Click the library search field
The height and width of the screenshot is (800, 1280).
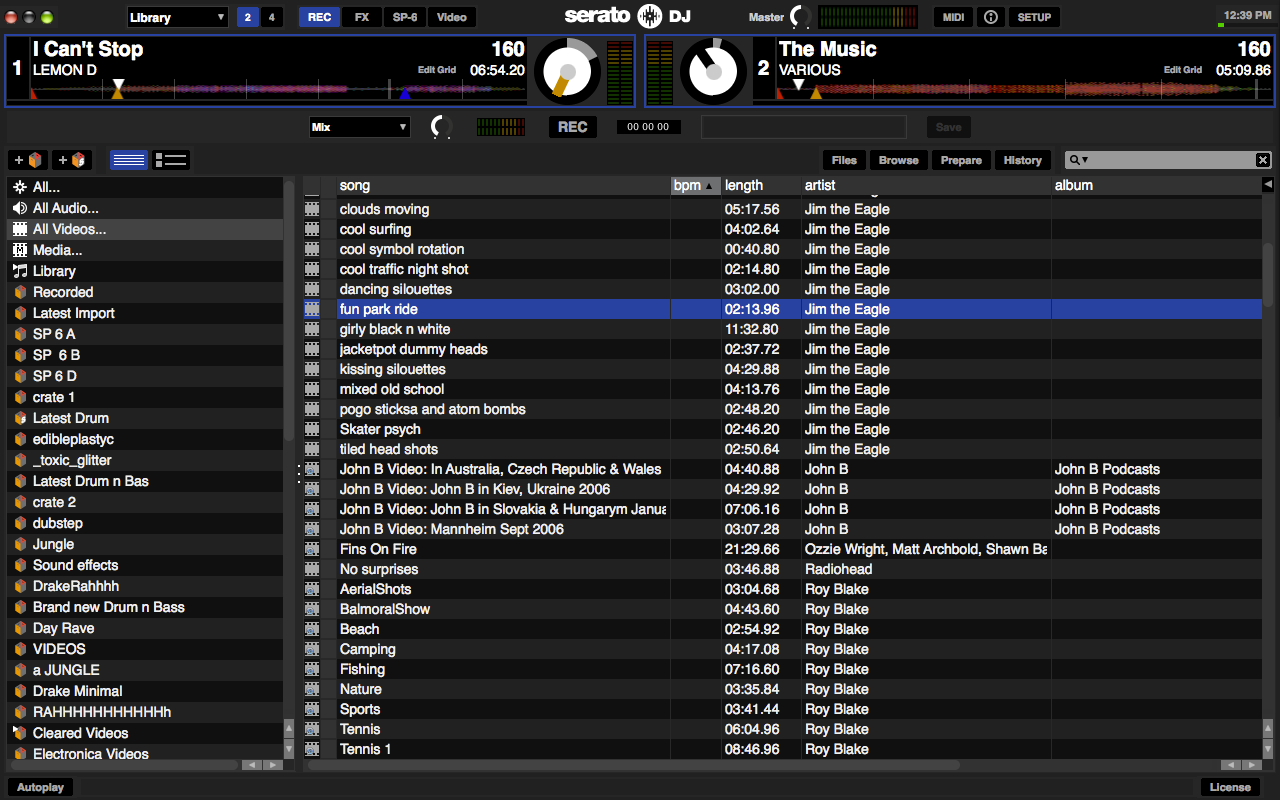click(x=1168, y=160)
